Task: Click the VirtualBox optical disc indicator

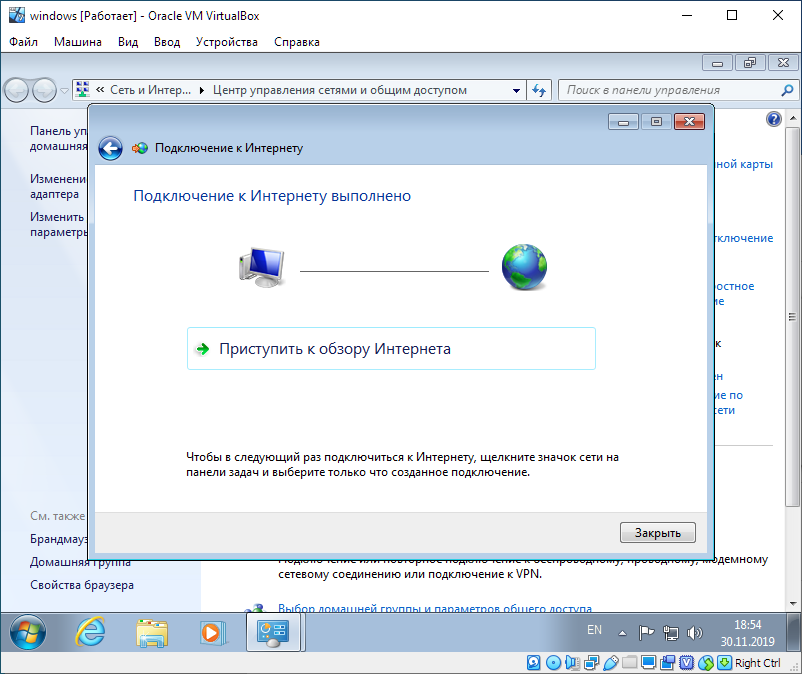Action: coord(553,663)
